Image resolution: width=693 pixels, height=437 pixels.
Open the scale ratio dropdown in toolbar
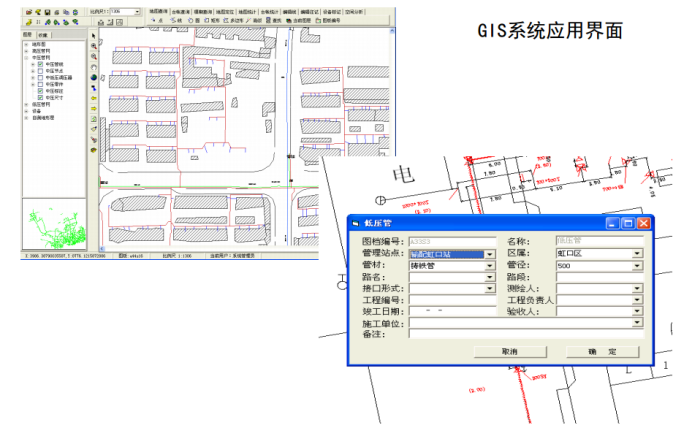coord(139,12)
